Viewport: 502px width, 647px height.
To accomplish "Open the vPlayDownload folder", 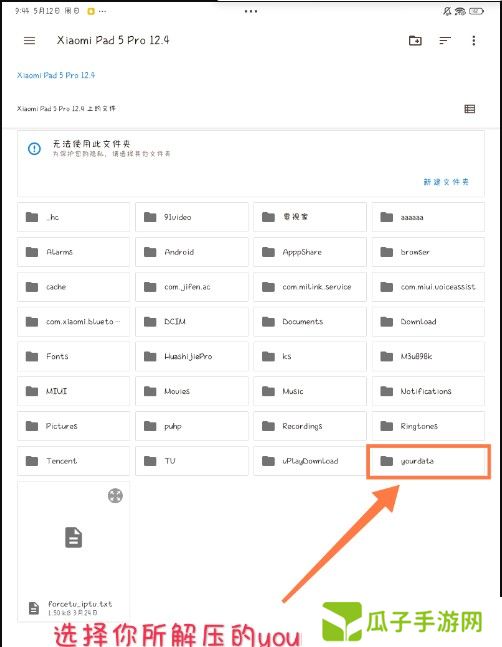I will [x=310, y=461].
